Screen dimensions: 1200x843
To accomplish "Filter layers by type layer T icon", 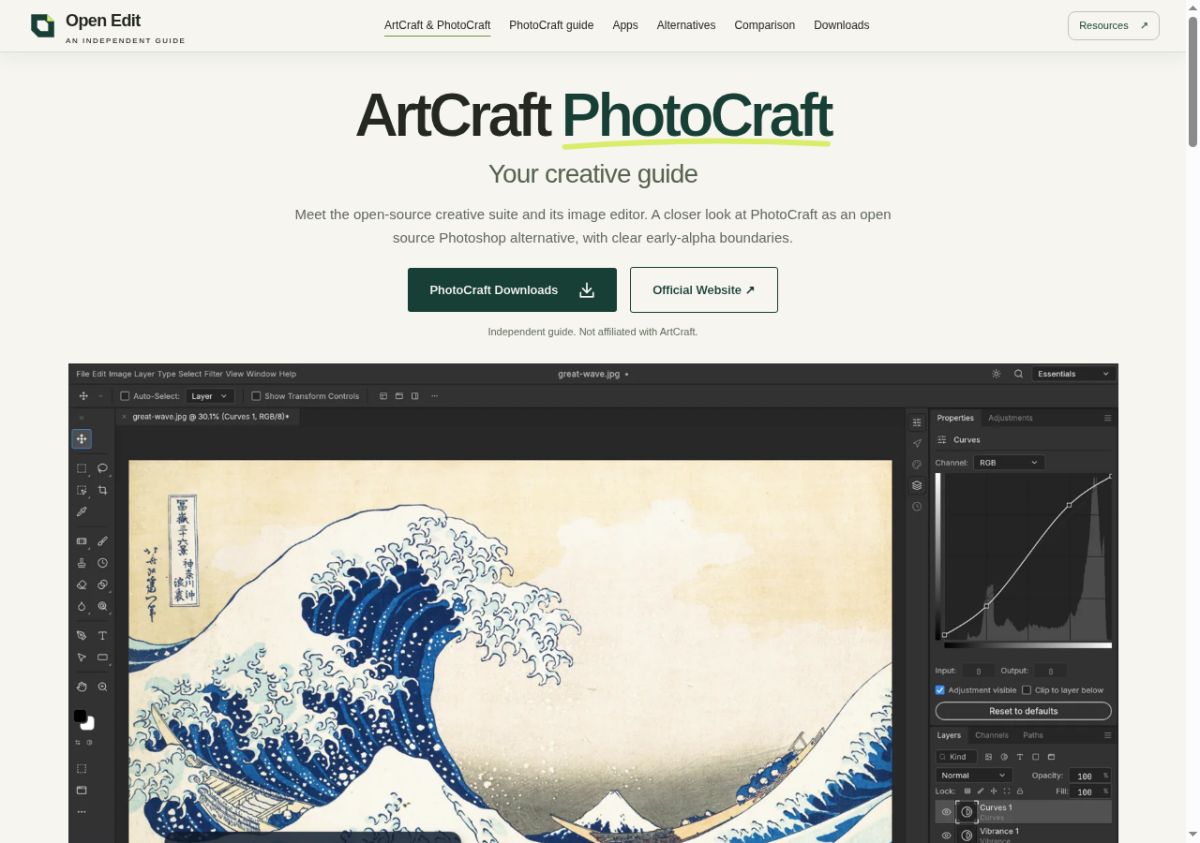I will 1020,757.
